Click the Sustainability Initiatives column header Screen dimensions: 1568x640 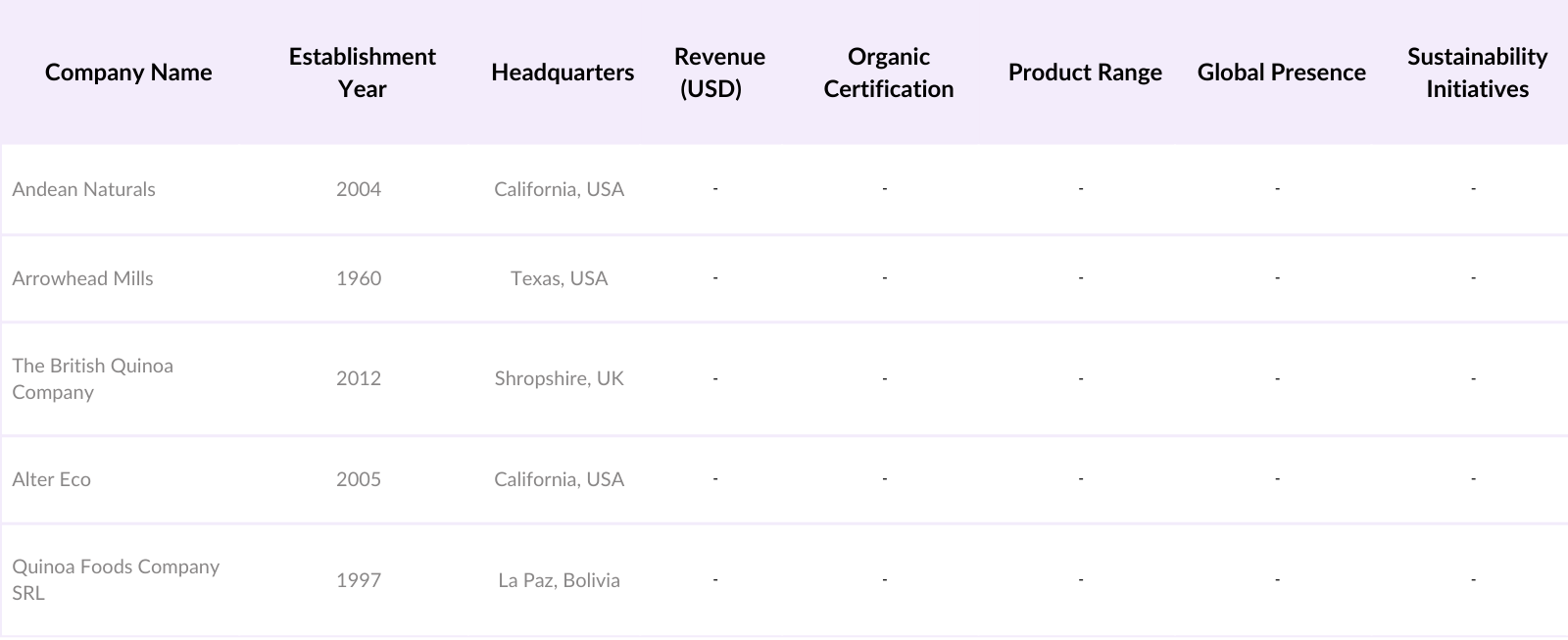click(x=1477, y=73)
